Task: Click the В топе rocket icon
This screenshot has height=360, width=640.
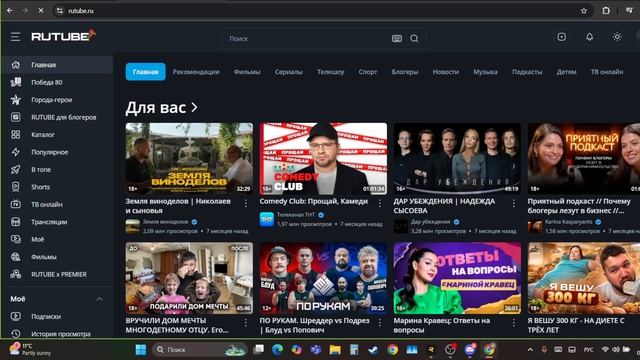Action: (x=16, y=169)
